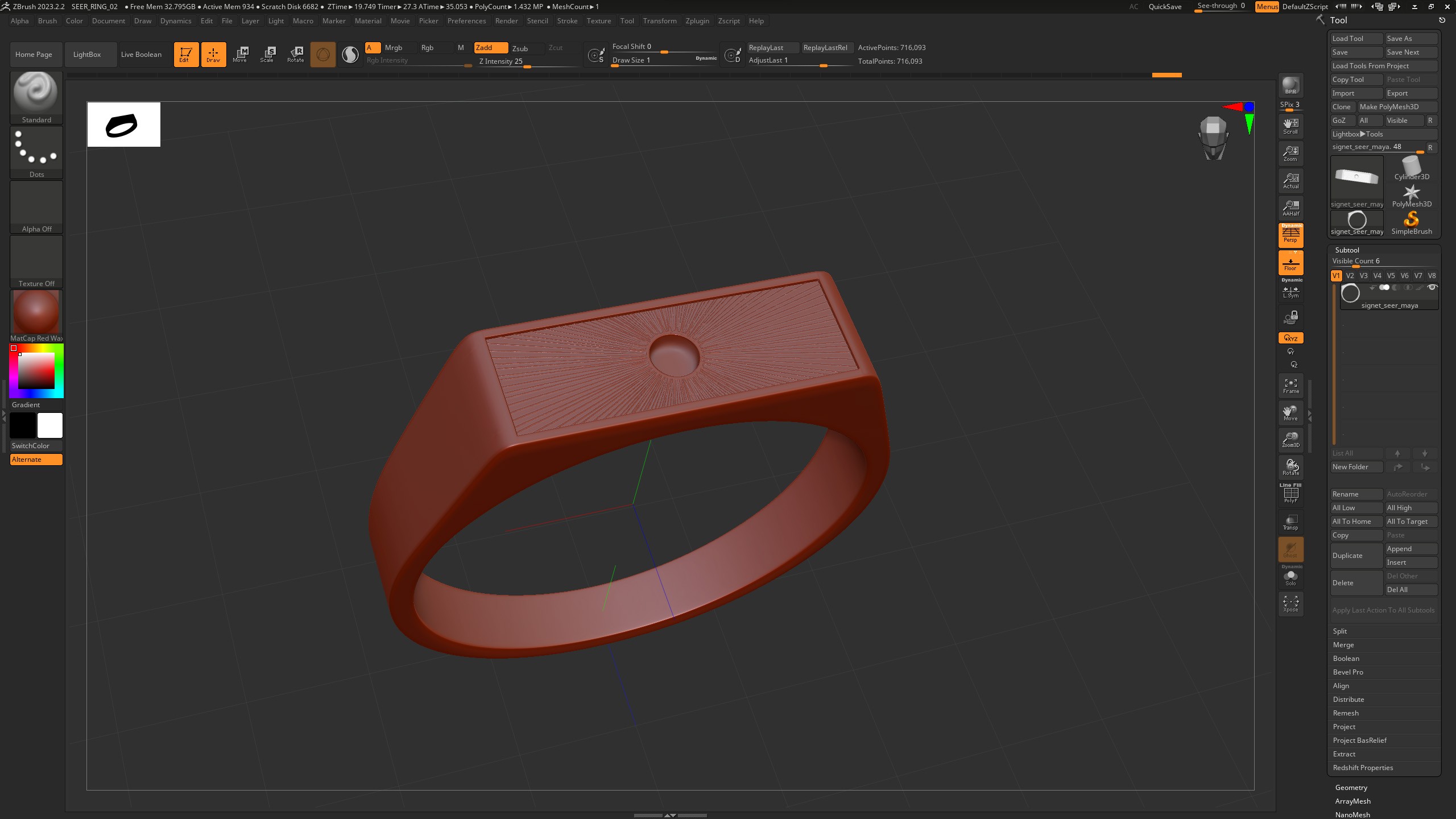Select the Rotate transform tool in top bar
Screen dimensions: 1456x819
click(296, 54)
